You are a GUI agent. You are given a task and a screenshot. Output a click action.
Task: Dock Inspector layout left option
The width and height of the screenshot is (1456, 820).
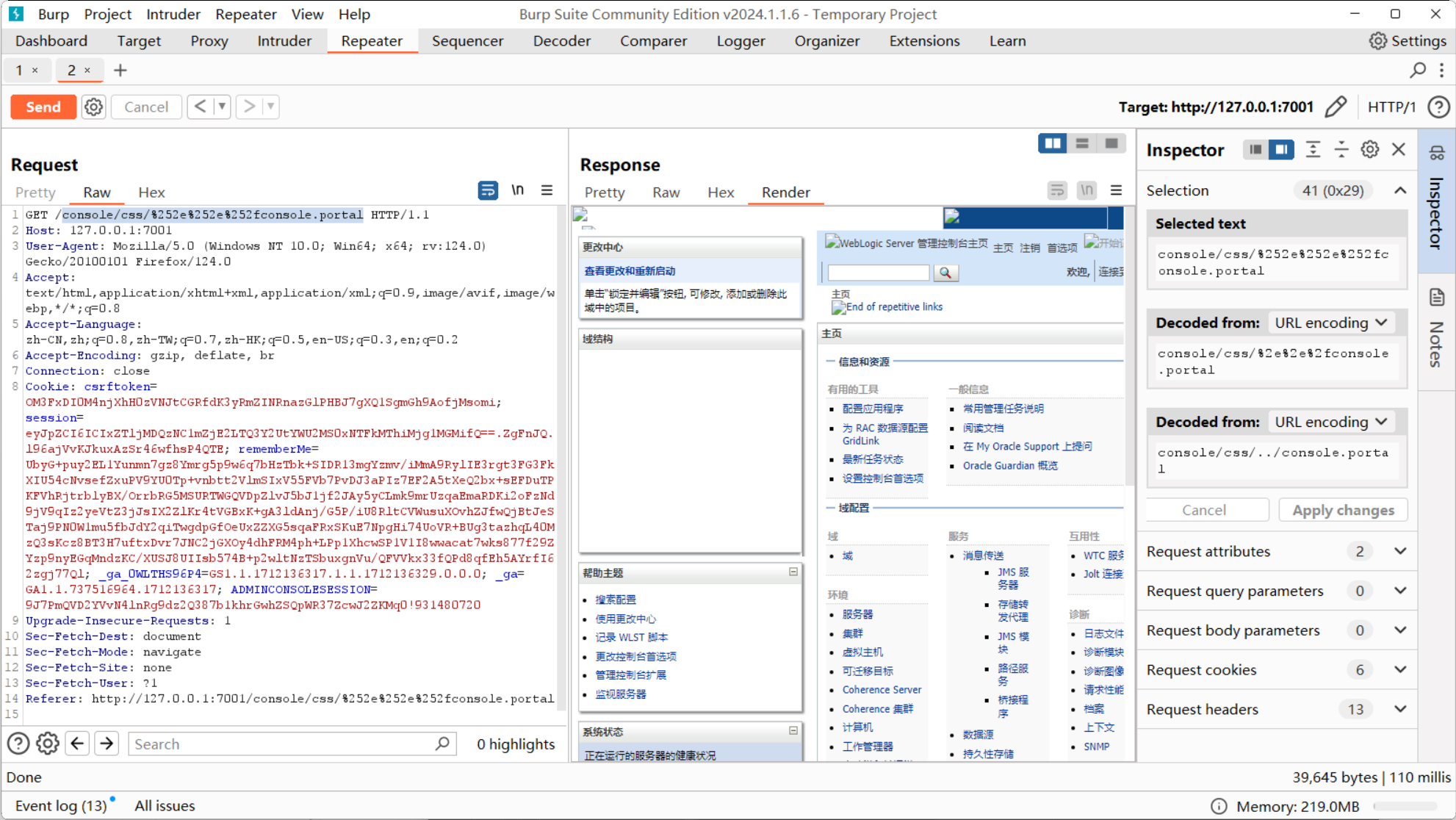pyautogui.click(x=1255, y=150)
